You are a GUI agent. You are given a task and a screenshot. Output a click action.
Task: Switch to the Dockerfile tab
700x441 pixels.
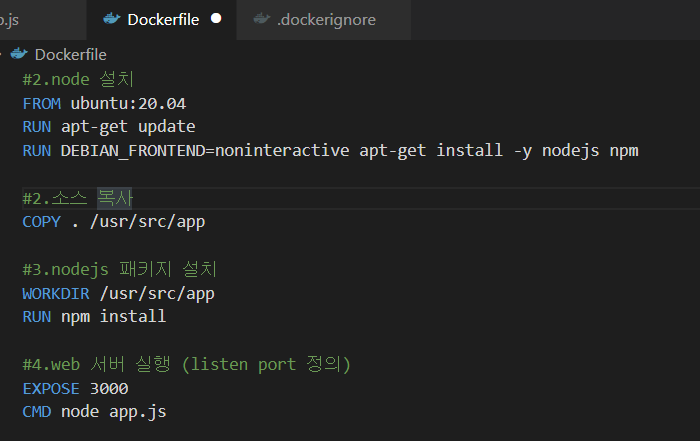coord(161,20)
